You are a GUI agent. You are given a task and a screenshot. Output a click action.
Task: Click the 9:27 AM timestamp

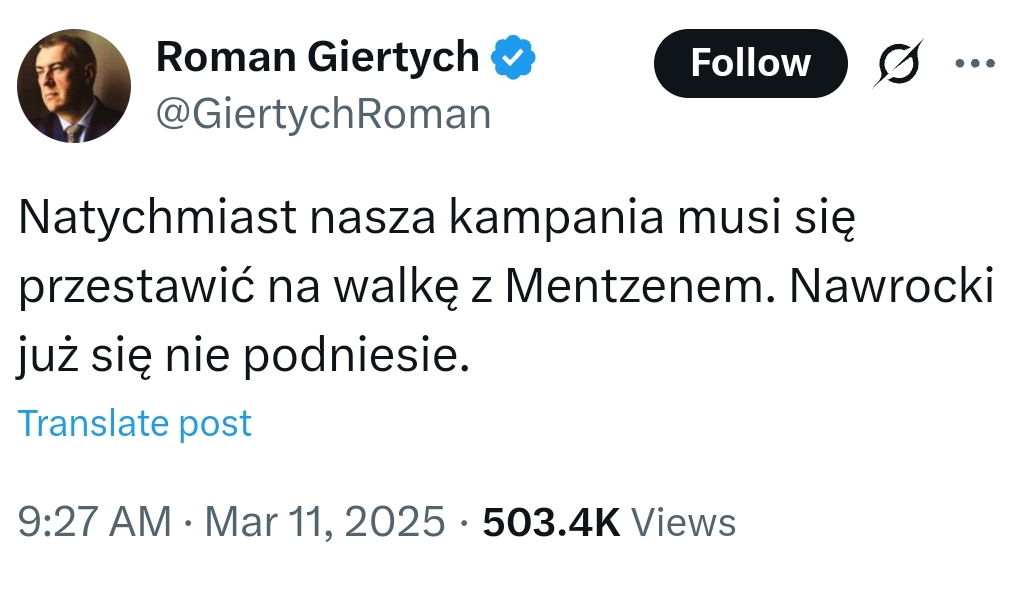(x=95, y=522)
